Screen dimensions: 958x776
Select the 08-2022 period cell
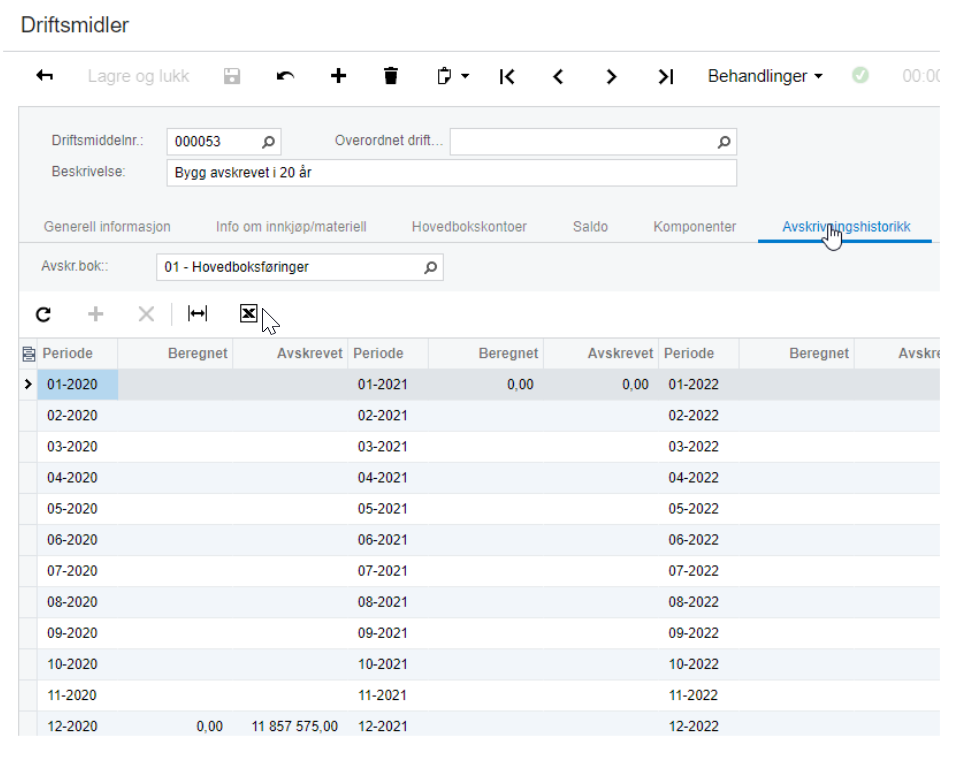point(699,602)
